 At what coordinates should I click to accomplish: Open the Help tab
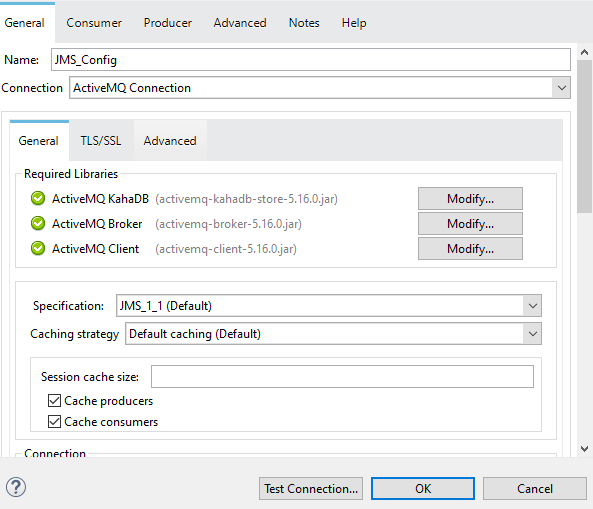(354, 23)
